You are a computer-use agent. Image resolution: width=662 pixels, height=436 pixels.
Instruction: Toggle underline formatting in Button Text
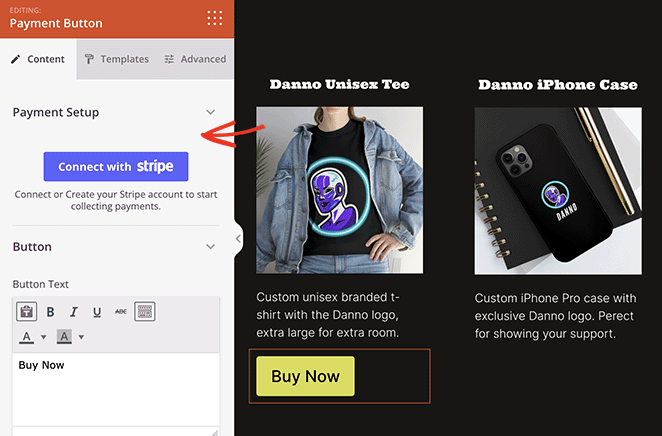97,312
